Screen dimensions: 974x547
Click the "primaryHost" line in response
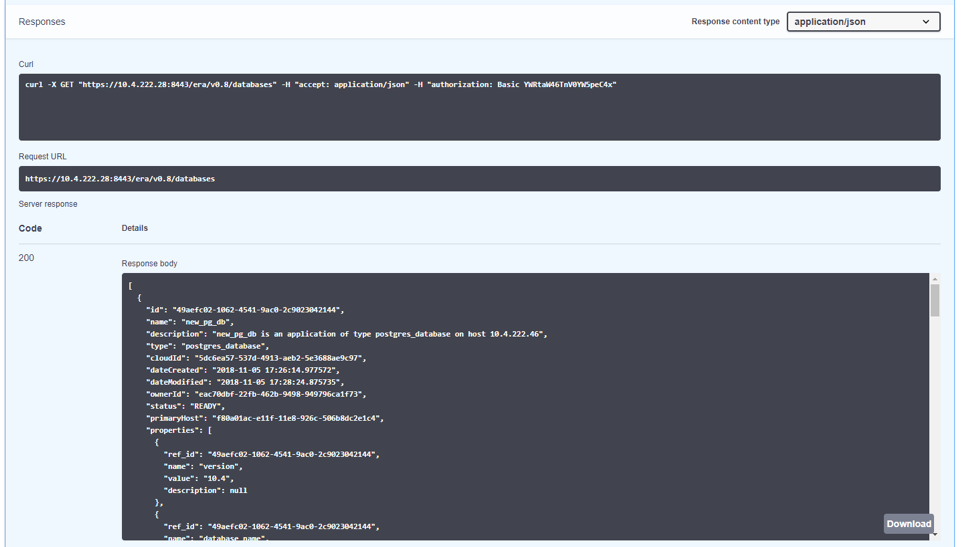pyautogui.click(x=265, y=418)
